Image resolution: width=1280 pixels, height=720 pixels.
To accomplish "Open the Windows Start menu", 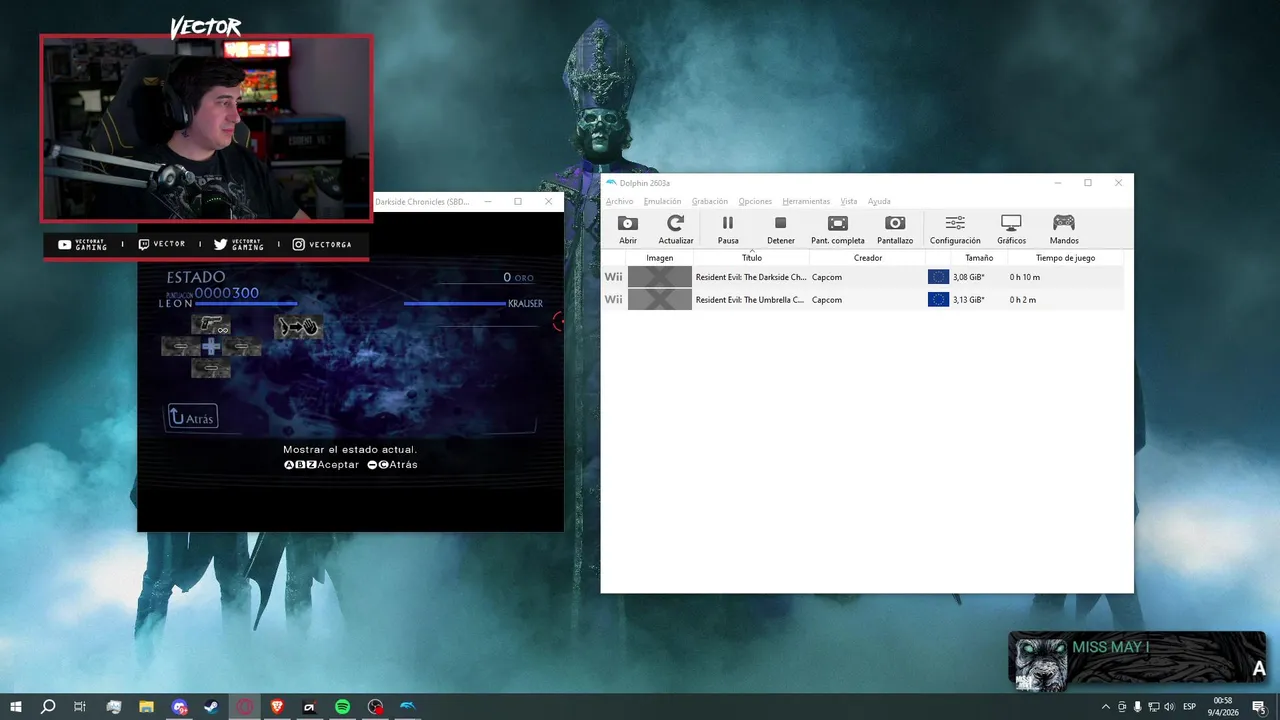I will (x=16, y=707).
